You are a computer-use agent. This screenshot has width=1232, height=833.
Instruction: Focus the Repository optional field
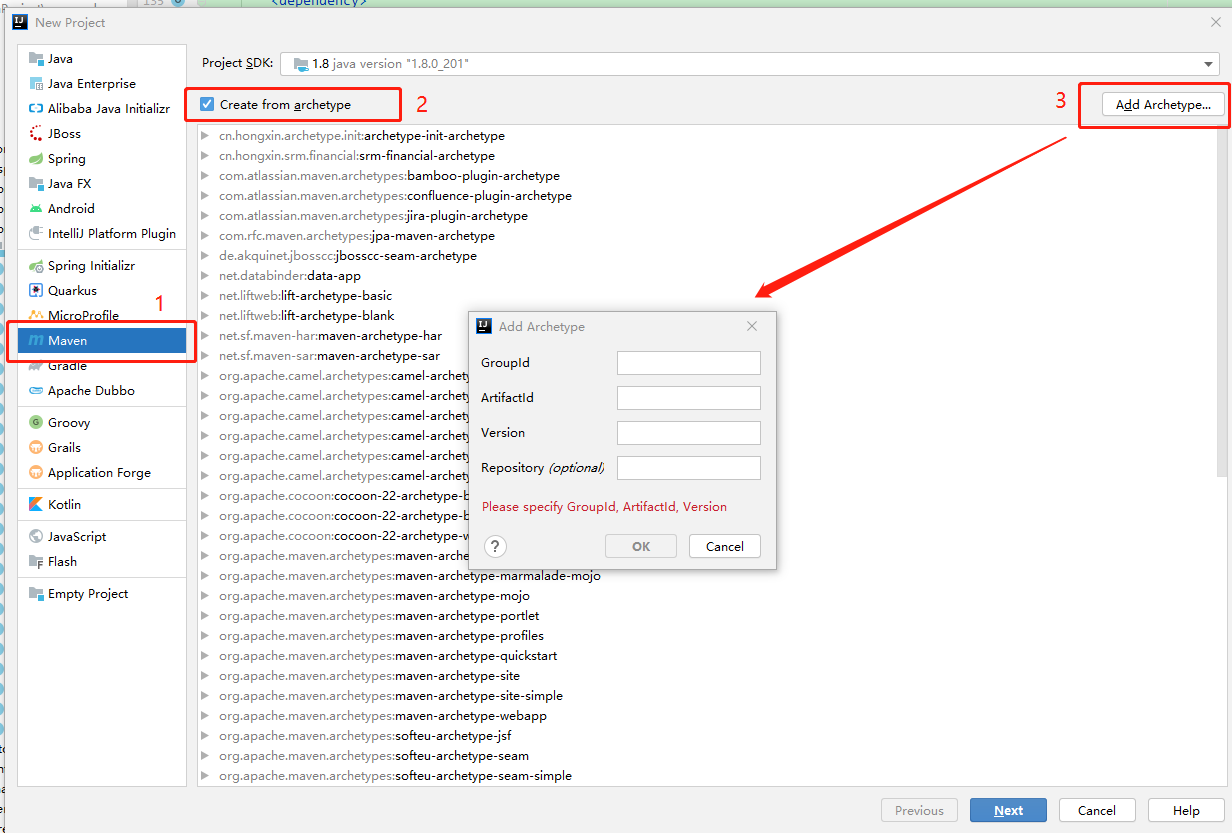689,468
